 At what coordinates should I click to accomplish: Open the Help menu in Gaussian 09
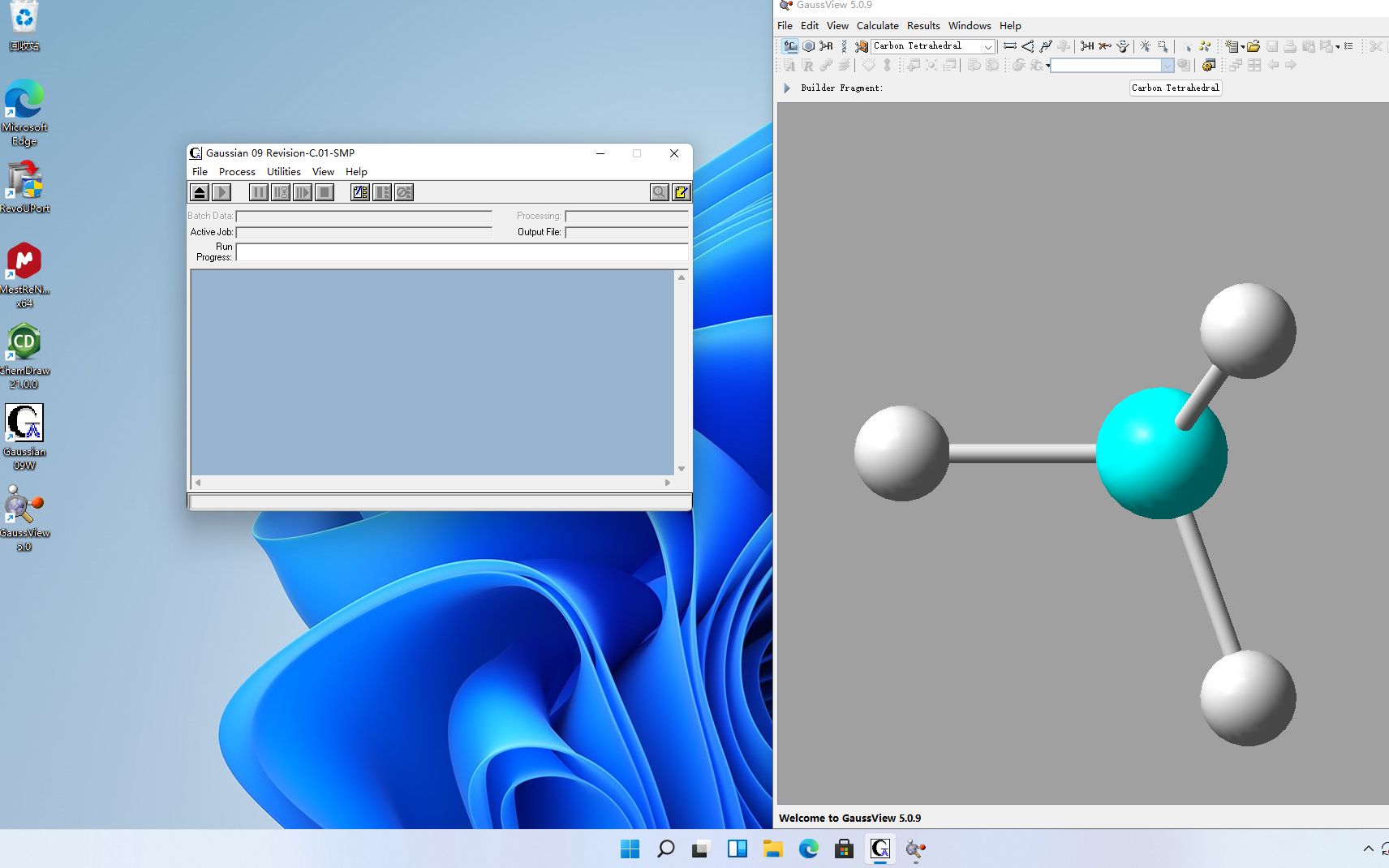(356, 172)
